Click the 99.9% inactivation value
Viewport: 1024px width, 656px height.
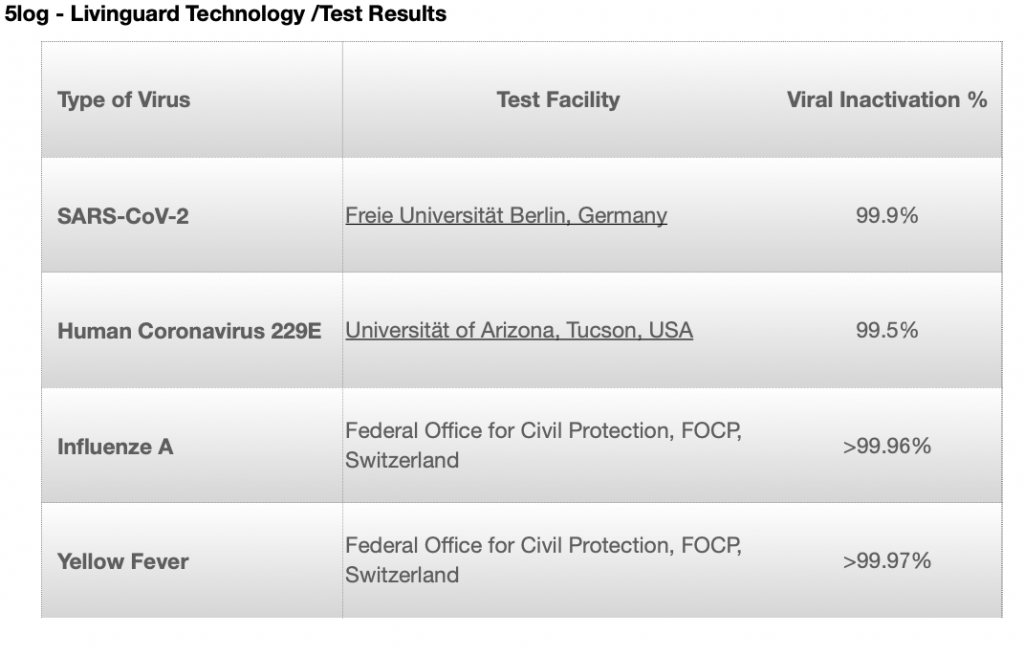[887, 216]
